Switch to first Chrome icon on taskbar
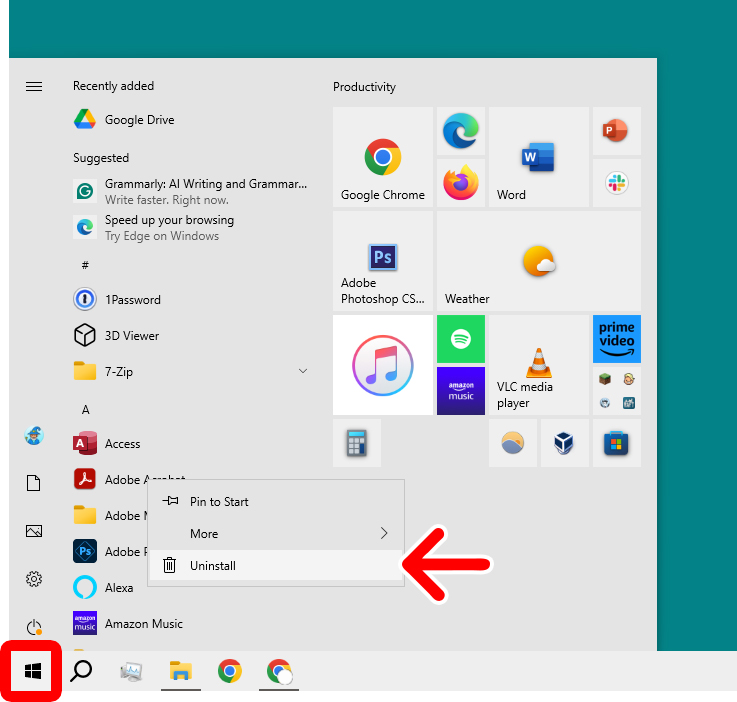737x702 pixels. pyautogui.click(x=230, y=671)
